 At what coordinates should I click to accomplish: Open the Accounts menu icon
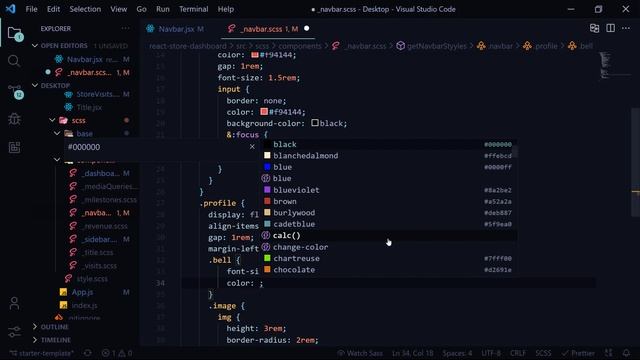(14, 303)
